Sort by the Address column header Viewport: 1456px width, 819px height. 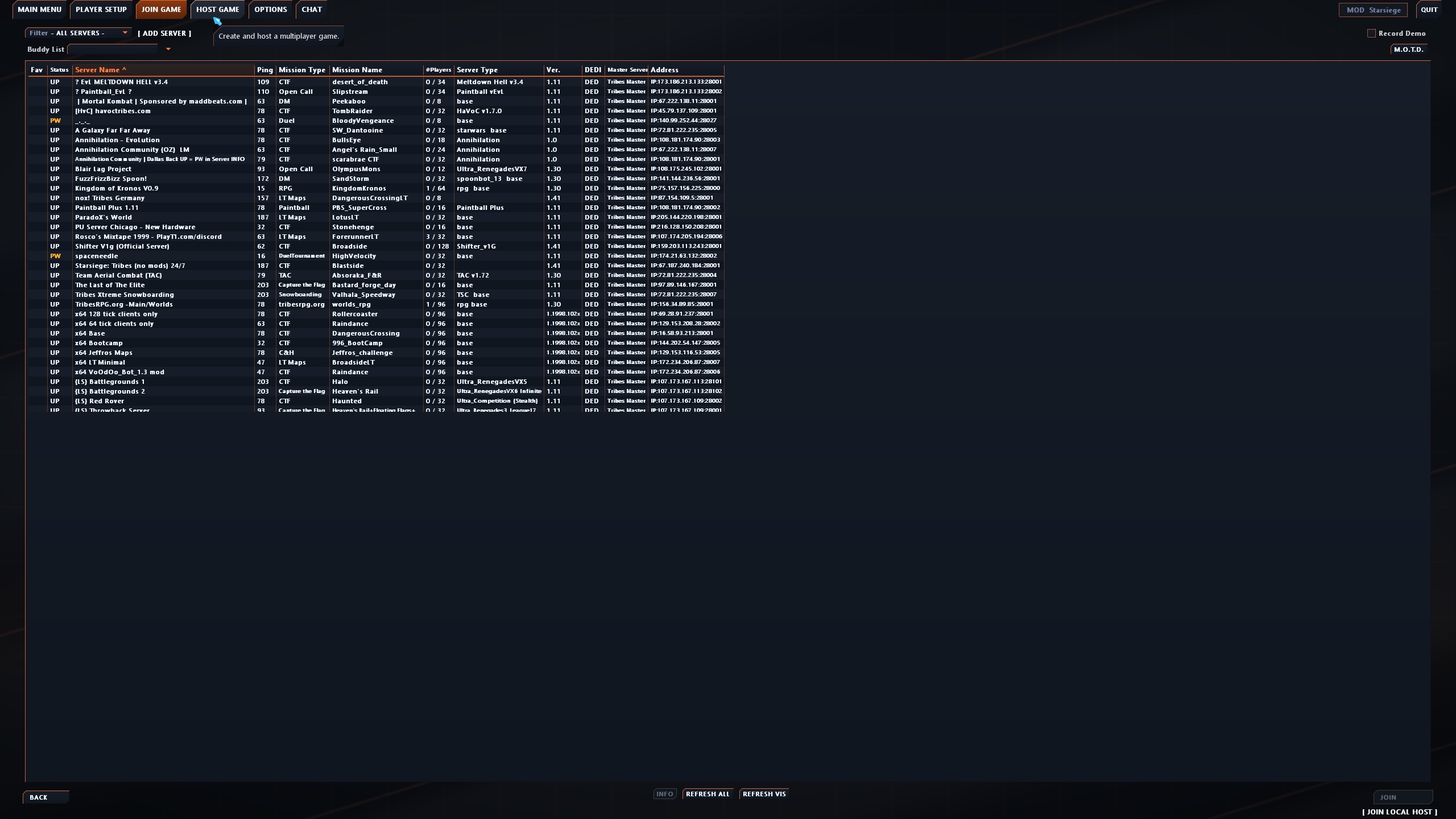click(686, 70)
